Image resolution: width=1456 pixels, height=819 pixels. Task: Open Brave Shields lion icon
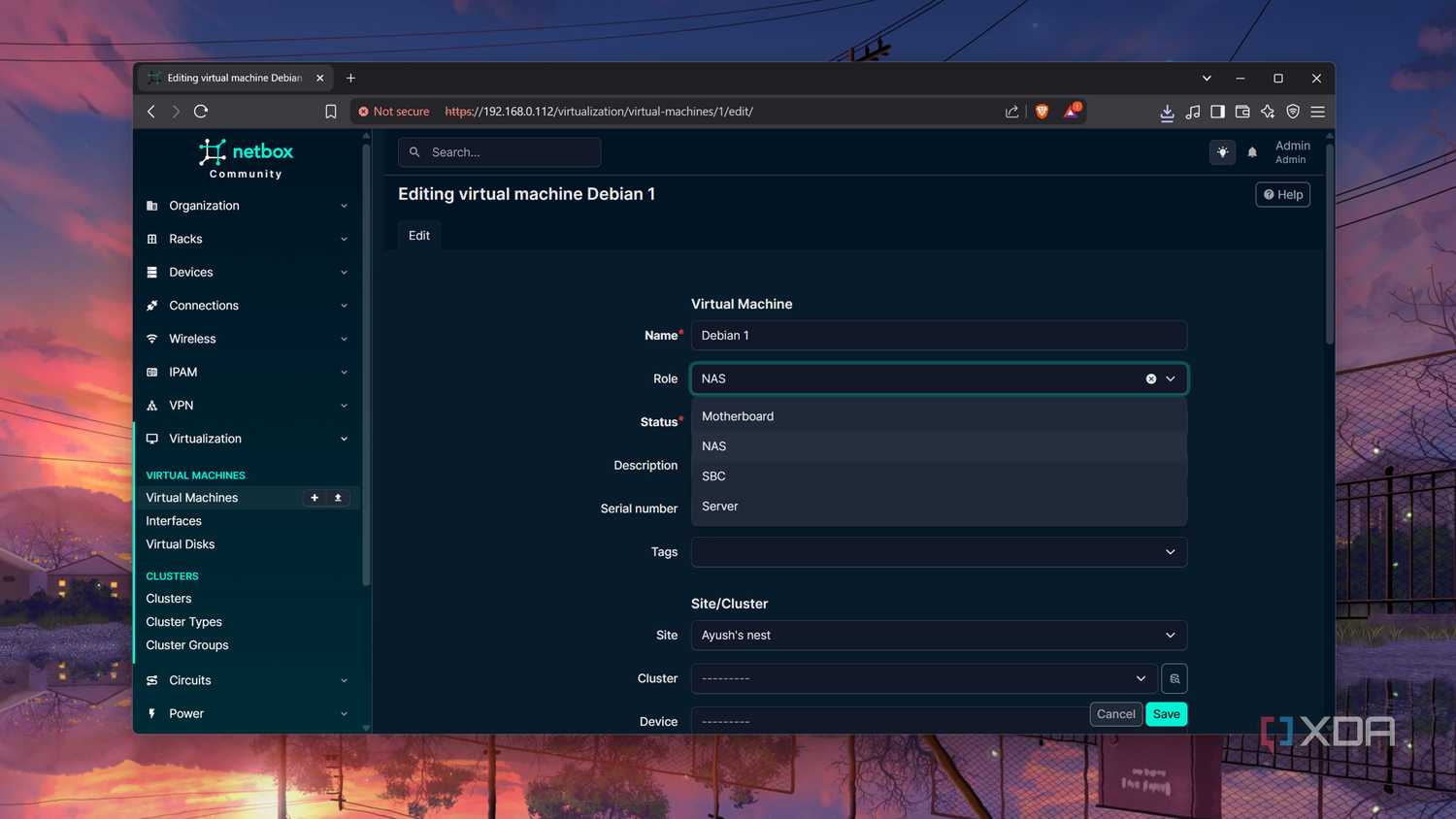pyautogui.click(x=1042, y=112)
